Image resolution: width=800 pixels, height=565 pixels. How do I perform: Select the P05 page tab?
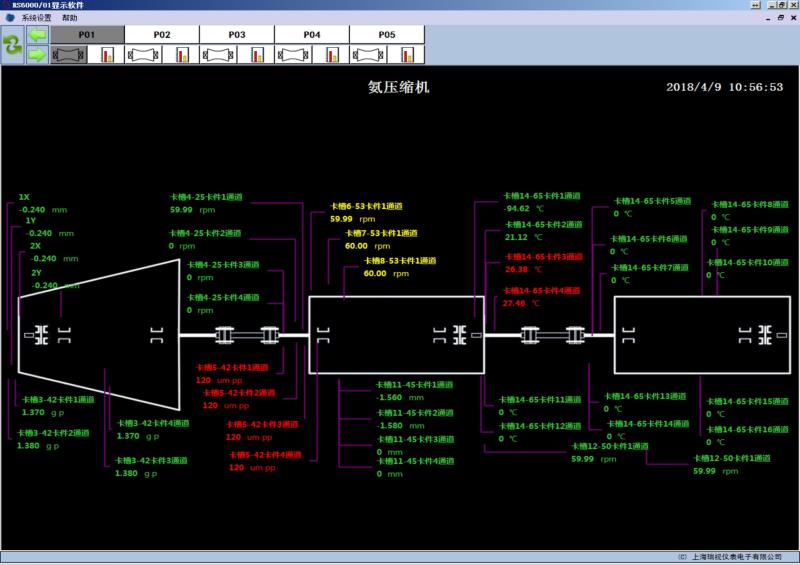pyautogui.click(x=387, y=35)
